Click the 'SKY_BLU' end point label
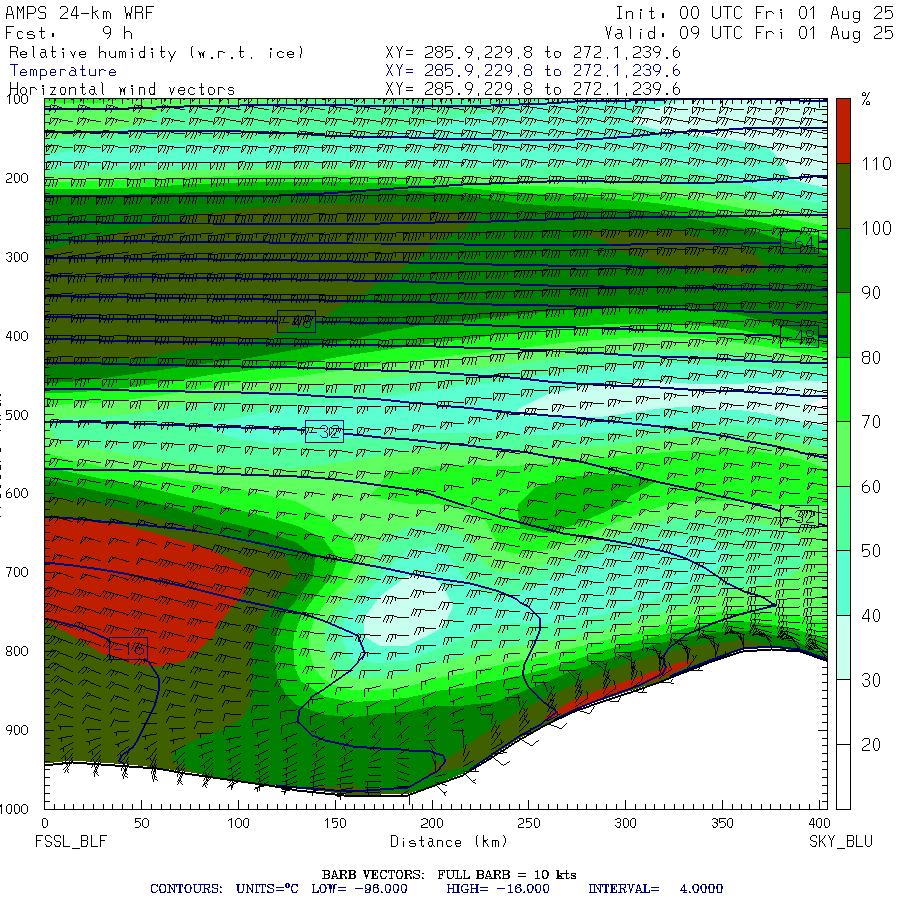Screen dimensions: 900x900 (x=841, y=842)
